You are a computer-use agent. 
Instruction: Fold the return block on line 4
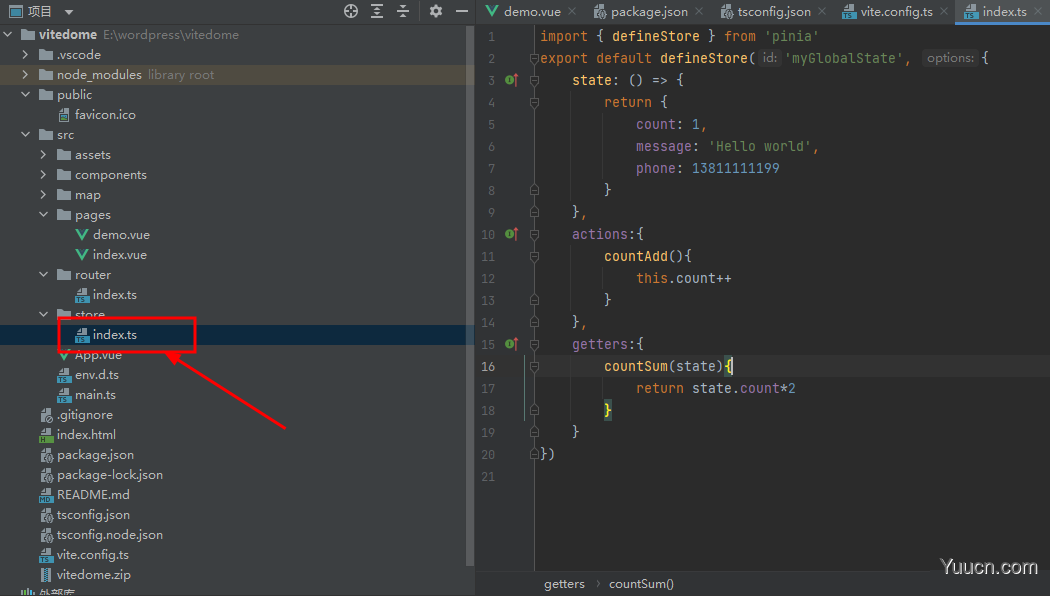click(534, 102)
